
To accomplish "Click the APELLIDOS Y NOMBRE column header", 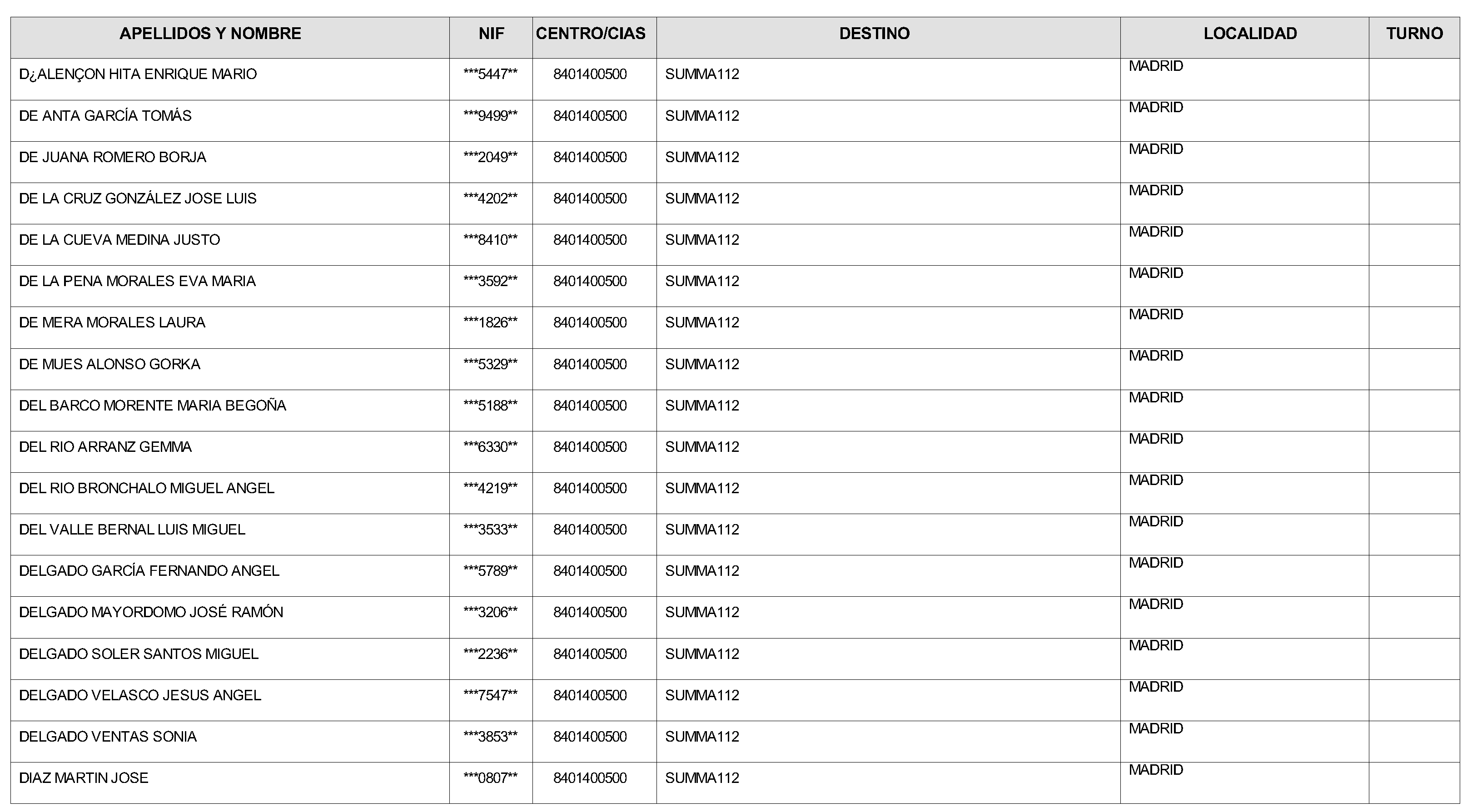I will 210,34.
